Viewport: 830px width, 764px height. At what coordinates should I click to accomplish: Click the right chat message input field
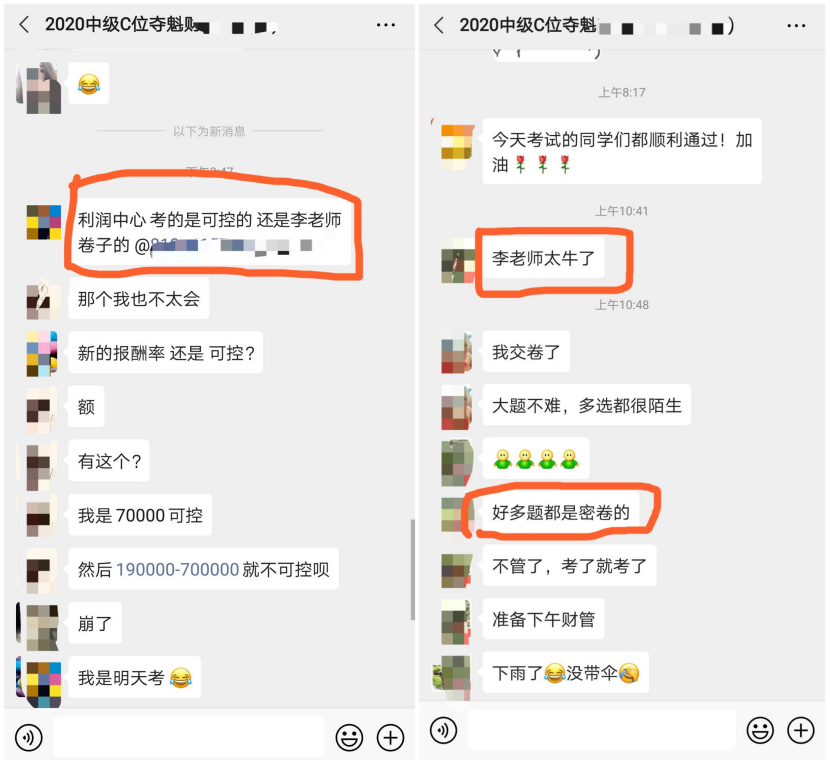pyautogui.click(x=602, y=731)
